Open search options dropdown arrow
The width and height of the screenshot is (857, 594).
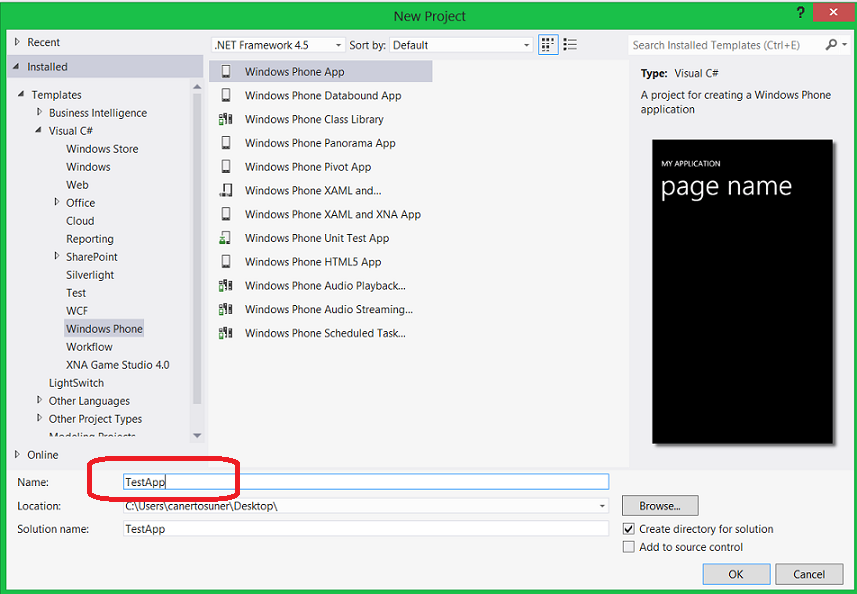point(845,45)
